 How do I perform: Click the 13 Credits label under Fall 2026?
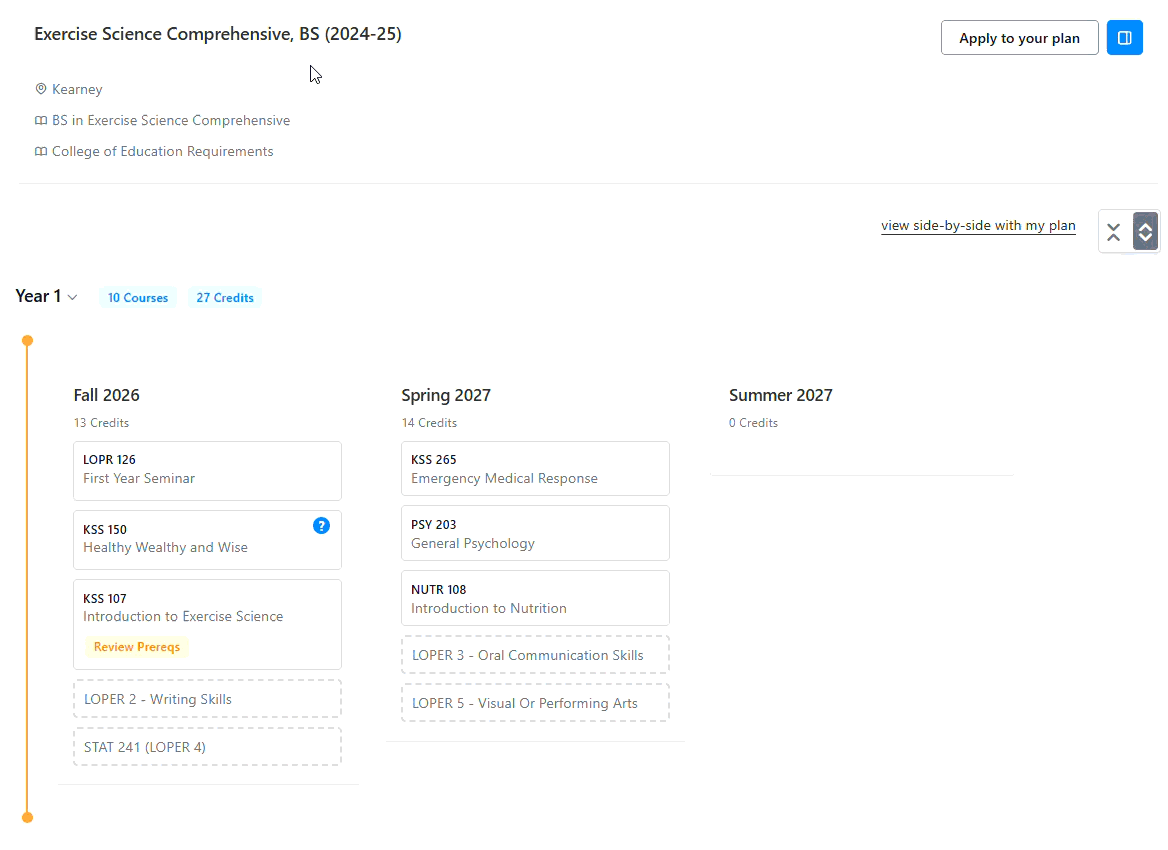[101, 422]
